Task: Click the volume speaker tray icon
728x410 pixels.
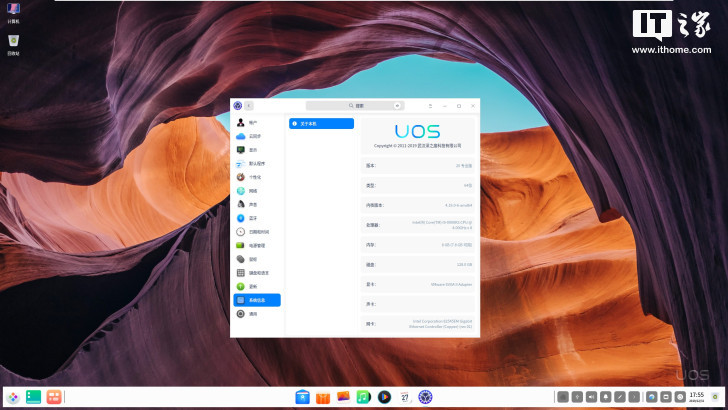Action: pos(592,397)
